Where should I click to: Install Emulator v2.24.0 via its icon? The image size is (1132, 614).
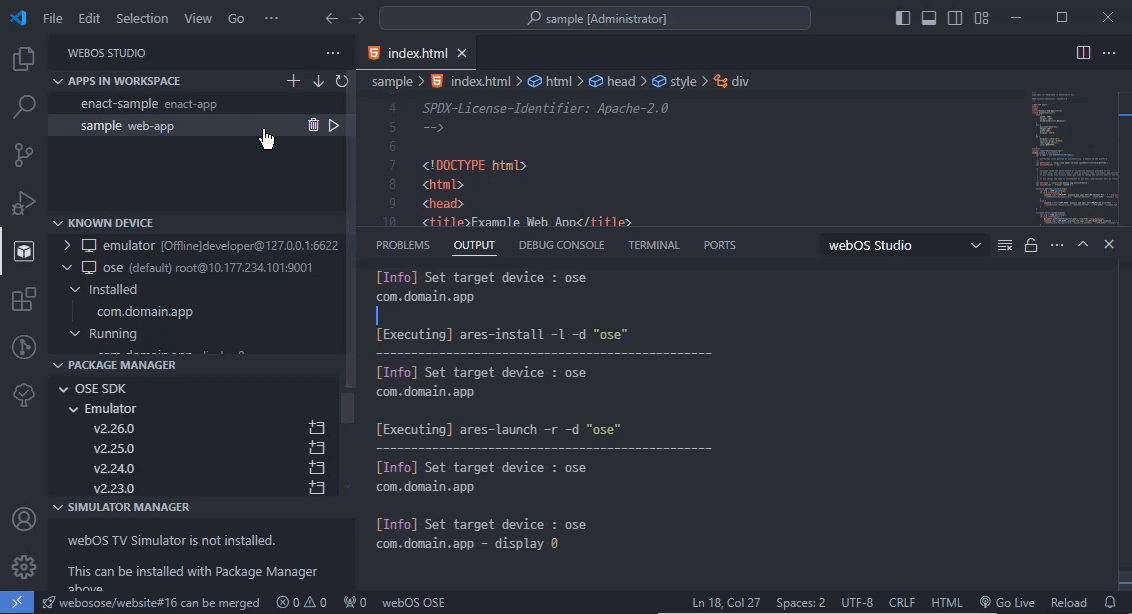(316, 468)
